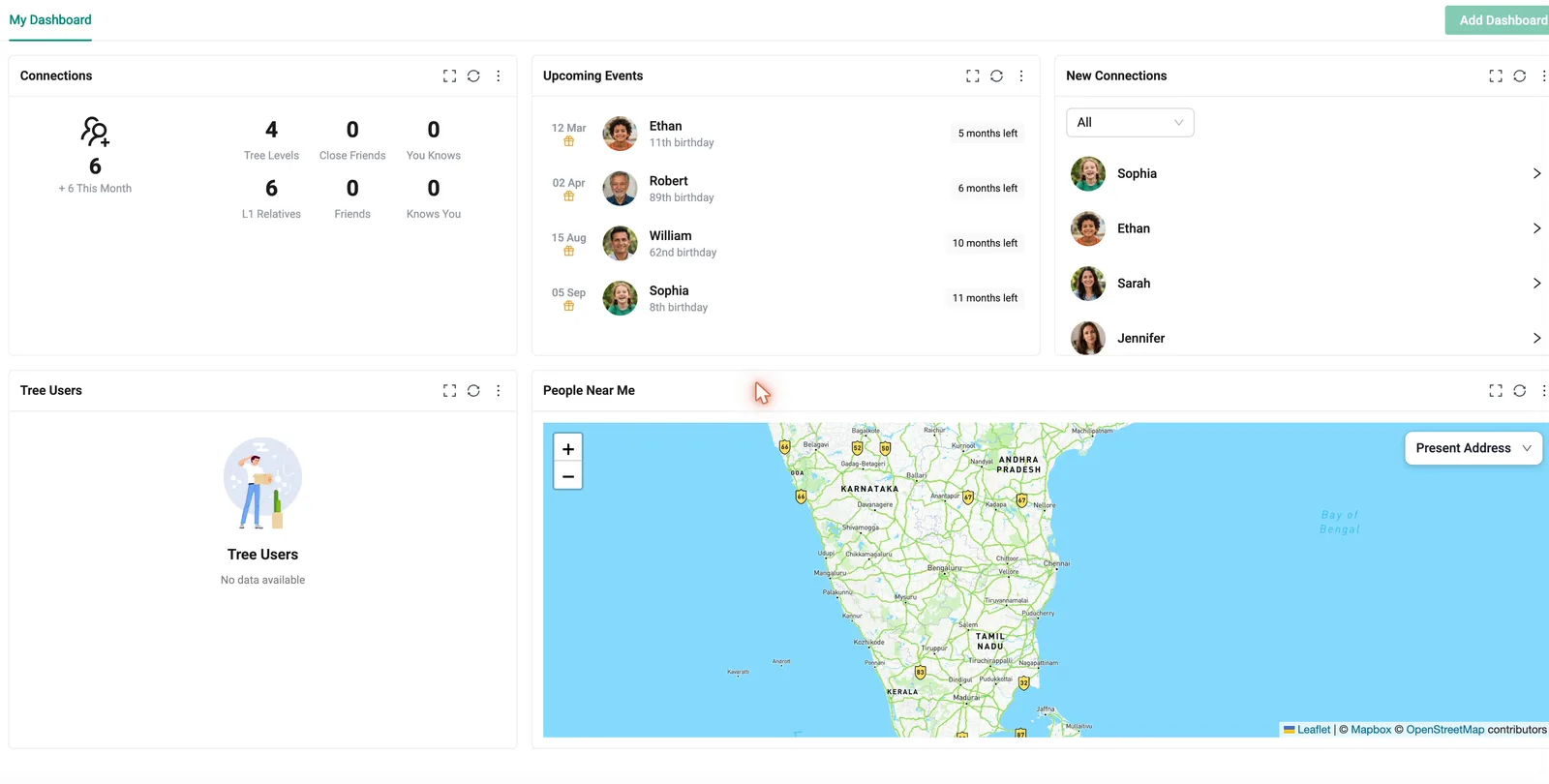Click the Tree Users empty-state illustration
Screen dimensions: 1549x784
[x=262, y=483]
